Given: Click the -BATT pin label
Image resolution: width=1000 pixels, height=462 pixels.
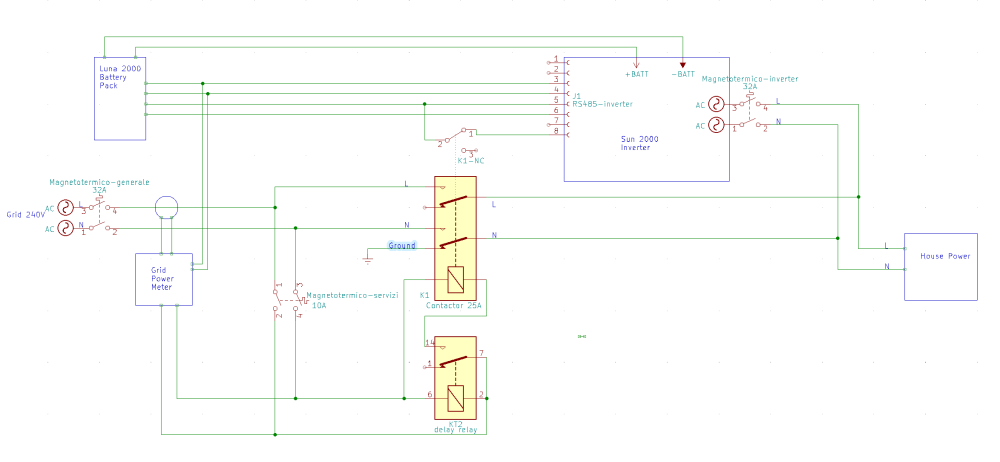Looking at the screenshot, I should pyautogui.click(x=683, y=74).
